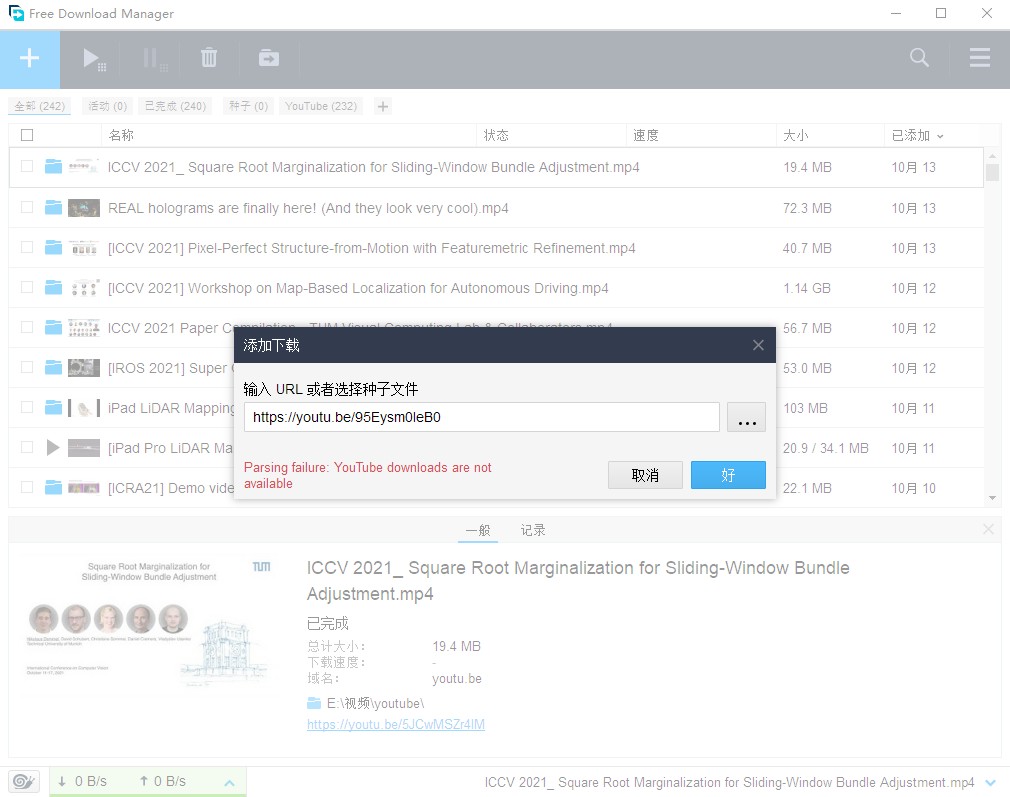This screenshot has width=1010, height=797.
Task: Select checkbox for Pixel-Perfect Structure-from-Motion row
Action: (x=27, y=248)
